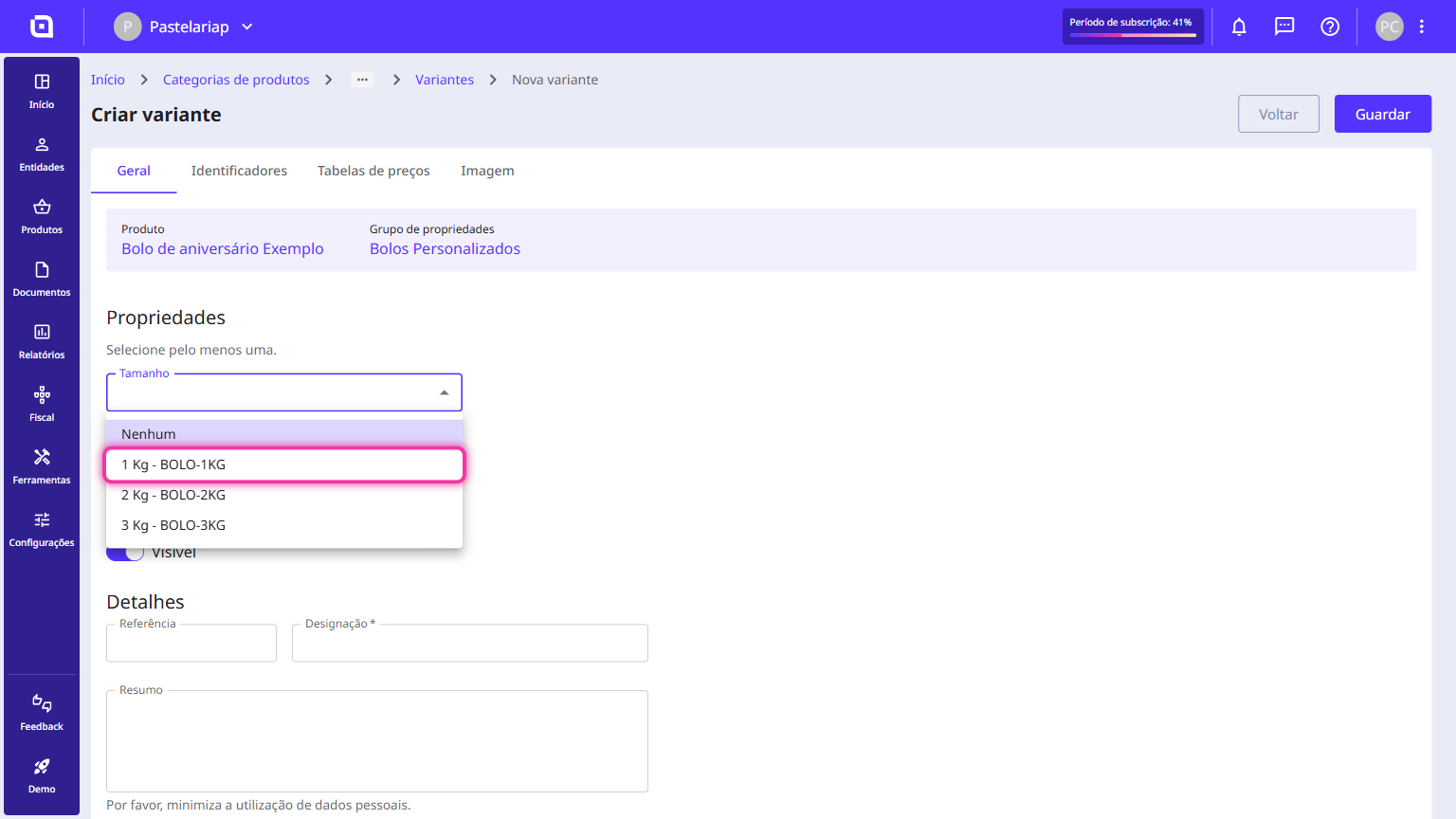1456x819 pixels.
Task: Open the PC user avatar
Action: (x=1390, y=27)
